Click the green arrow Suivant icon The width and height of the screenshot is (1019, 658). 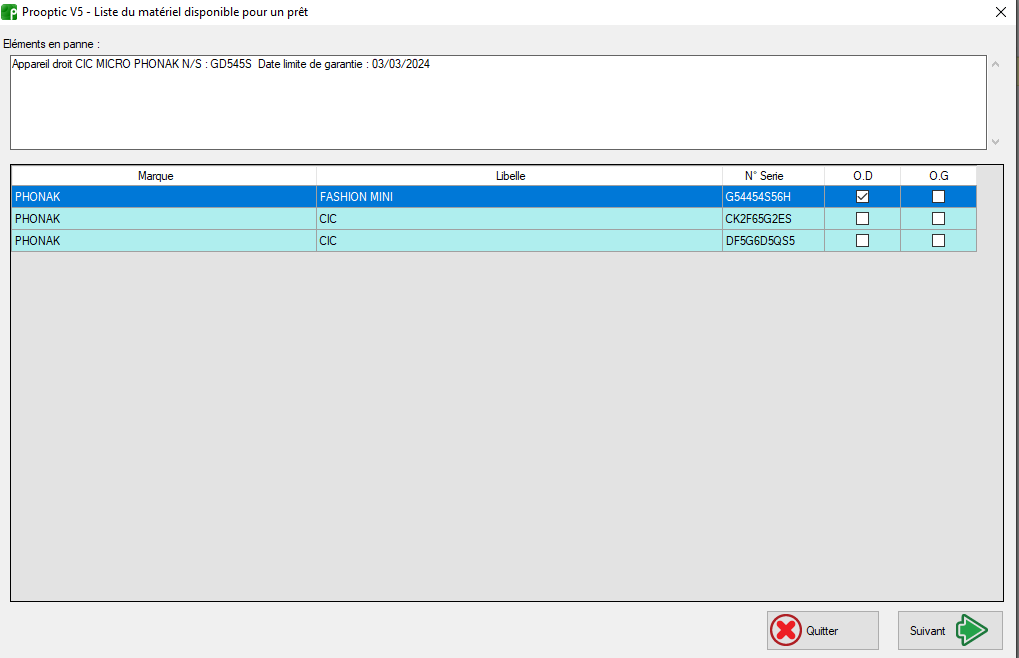pos(972,630)
